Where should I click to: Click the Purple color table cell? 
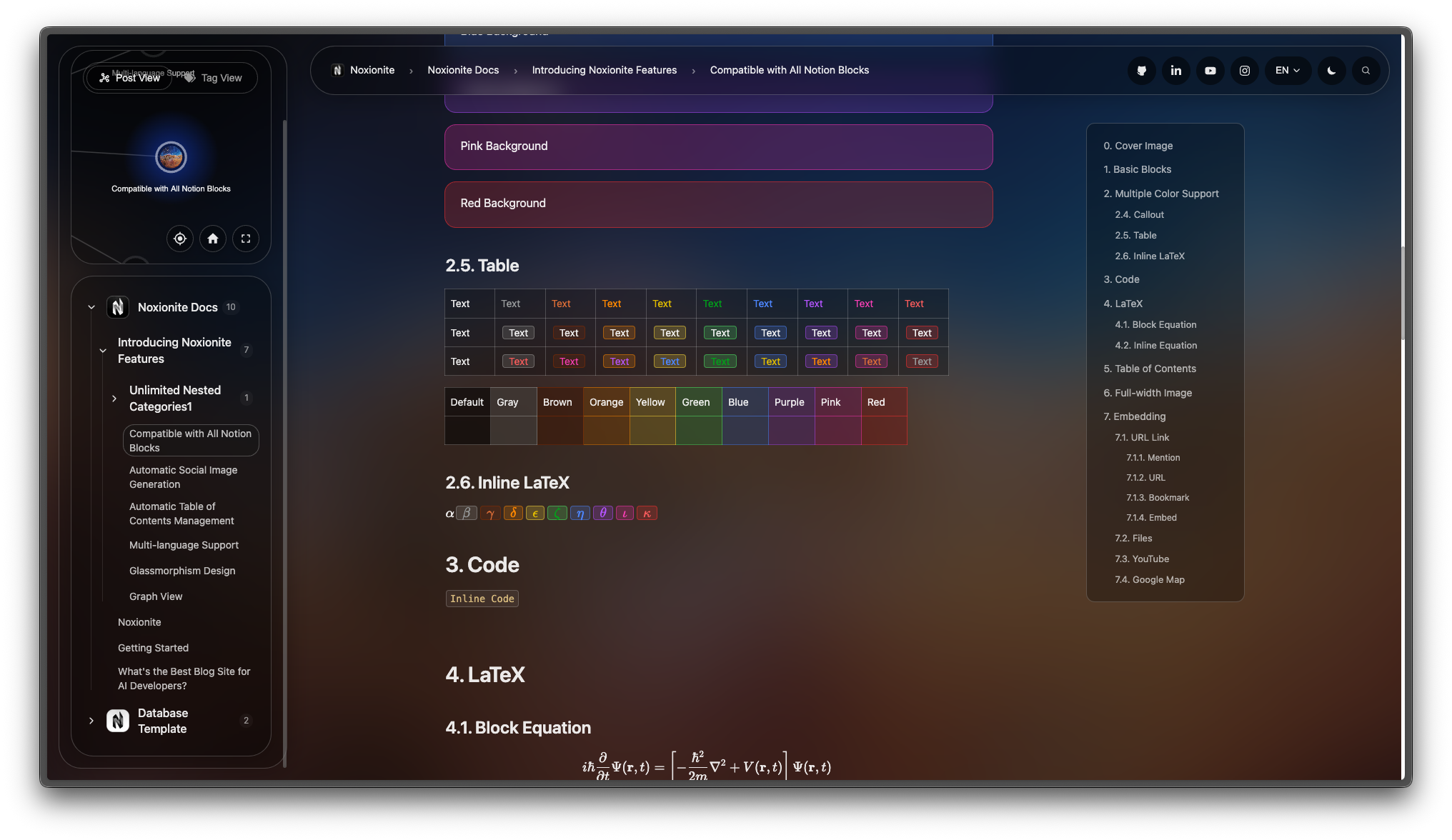coord(790,403)
